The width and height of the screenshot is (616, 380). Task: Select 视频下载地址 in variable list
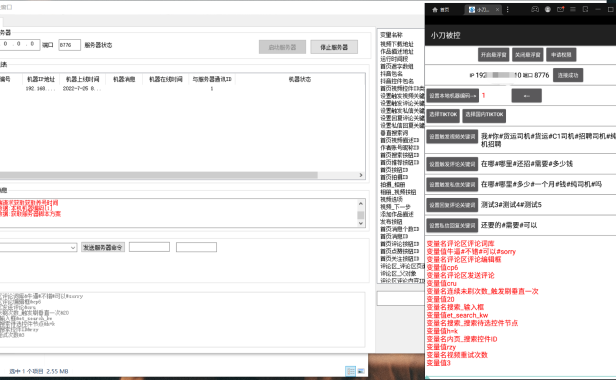click(397, 44)
